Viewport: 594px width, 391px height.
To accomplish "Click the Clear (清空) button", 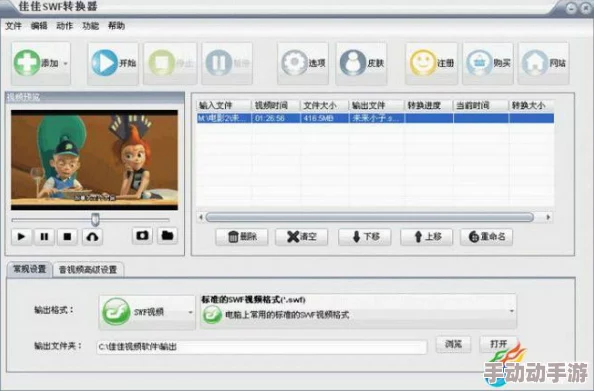I will pos(302,237).
